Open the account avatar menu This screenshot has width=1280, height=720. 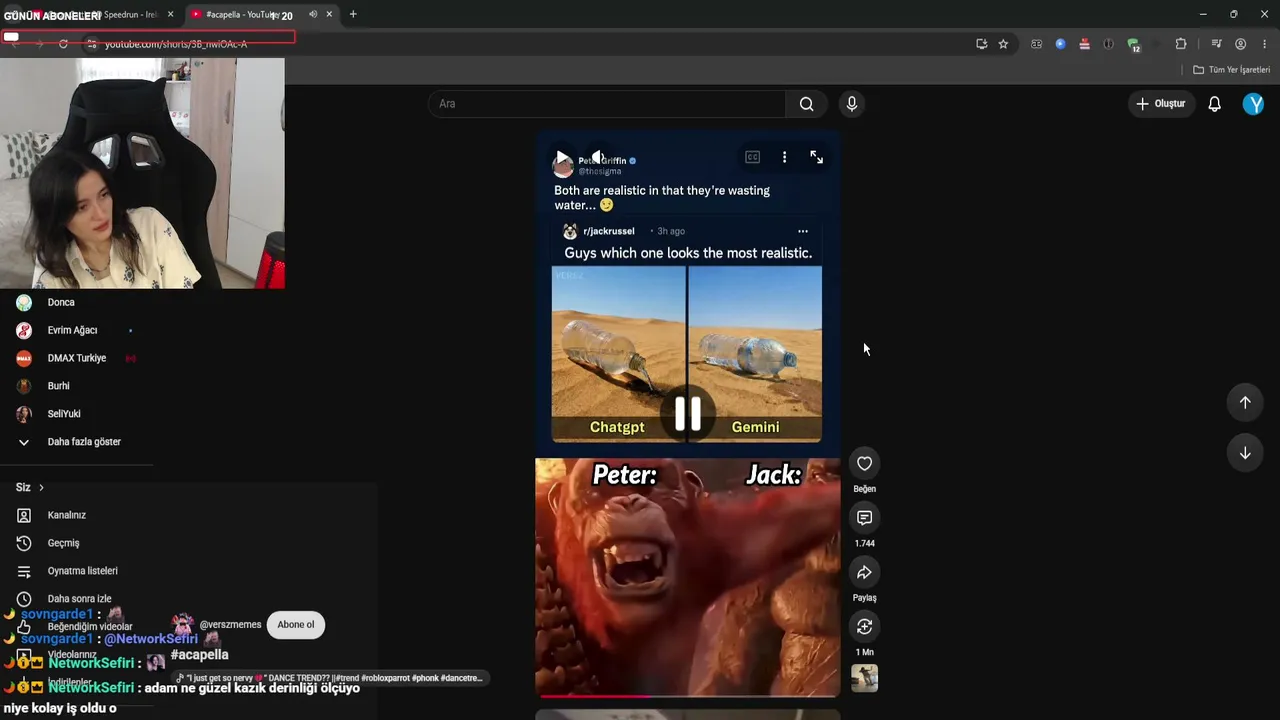point(1253,104)
